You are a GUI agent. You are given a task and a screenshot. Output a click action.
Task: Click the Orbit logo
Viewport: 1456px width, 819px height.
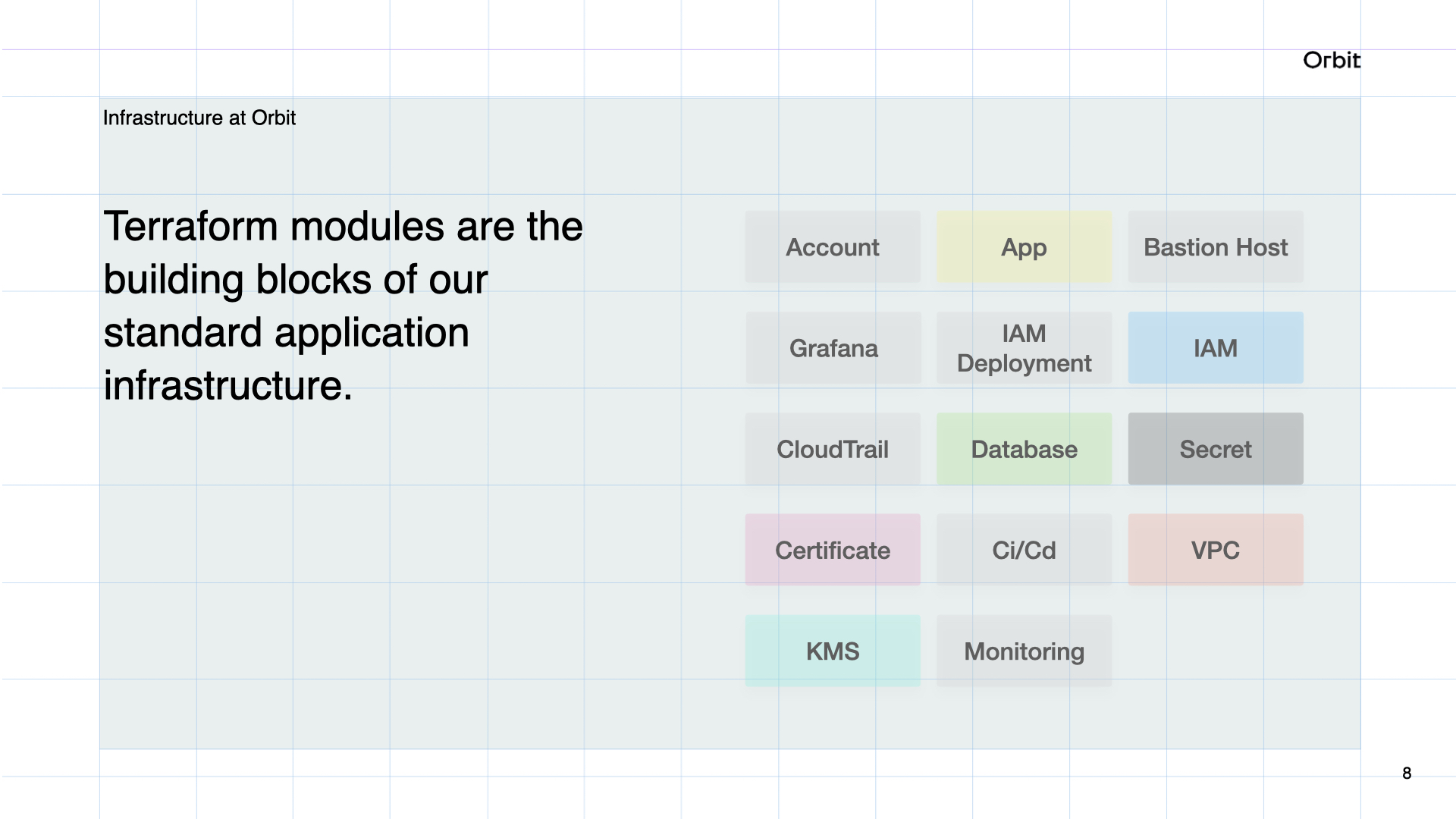[x=1331, y=61]
